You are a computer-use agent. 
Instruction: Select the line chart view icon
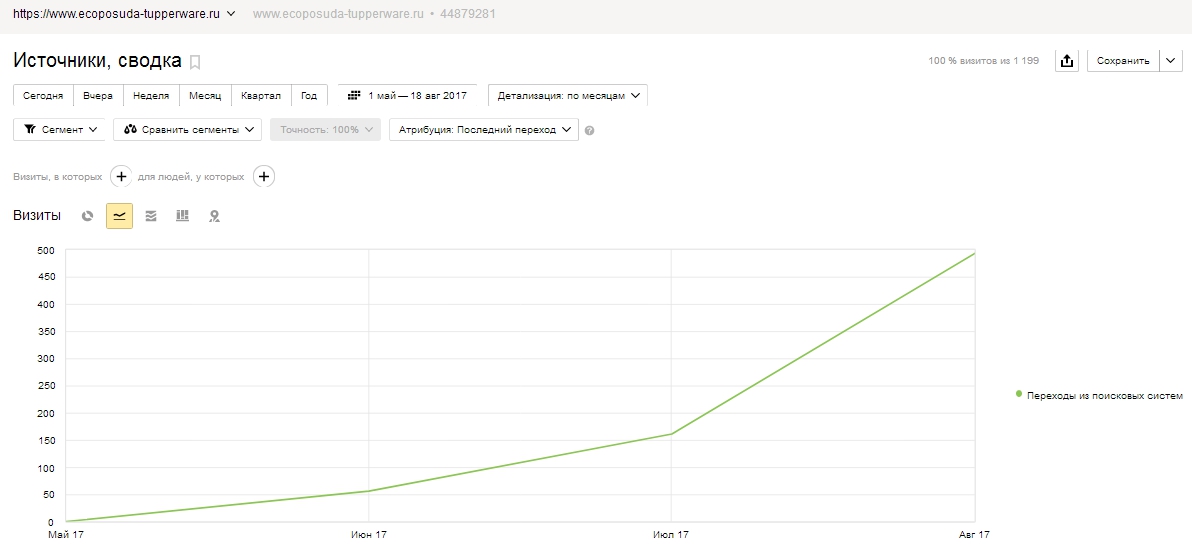point(119,216)
